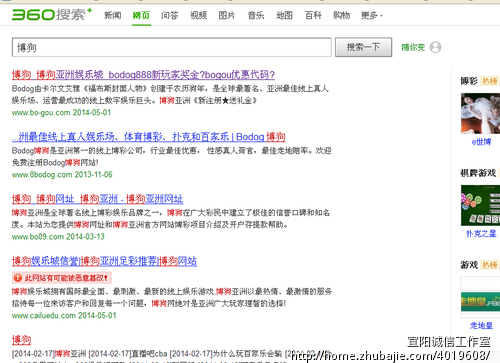This screenshot has height=363, width=500.
Task: Open the 走地皇 thumbnail image
Action: point(480,297)
